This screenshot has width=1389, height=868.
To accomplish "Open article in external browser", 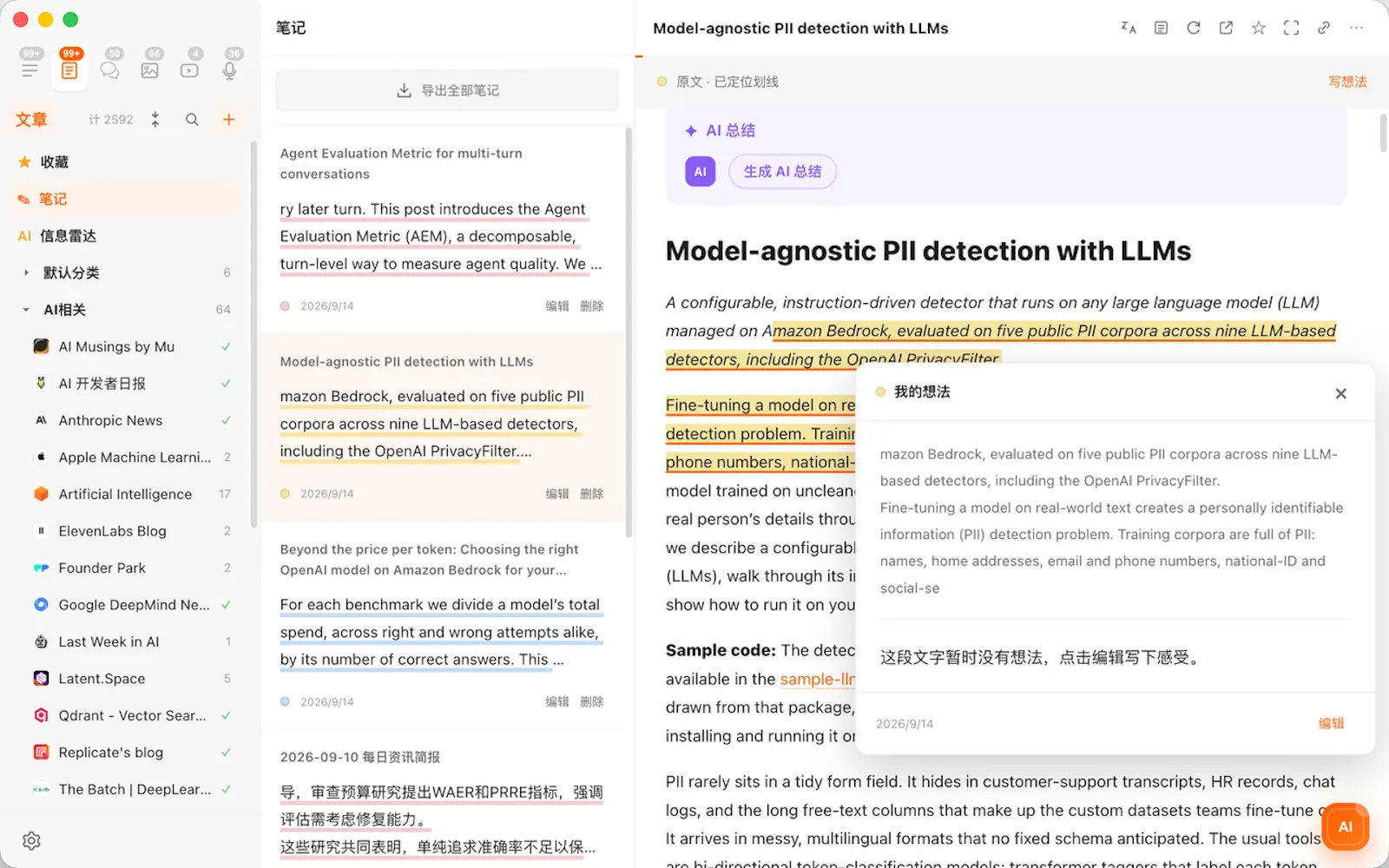I will tap(1226, 28).
